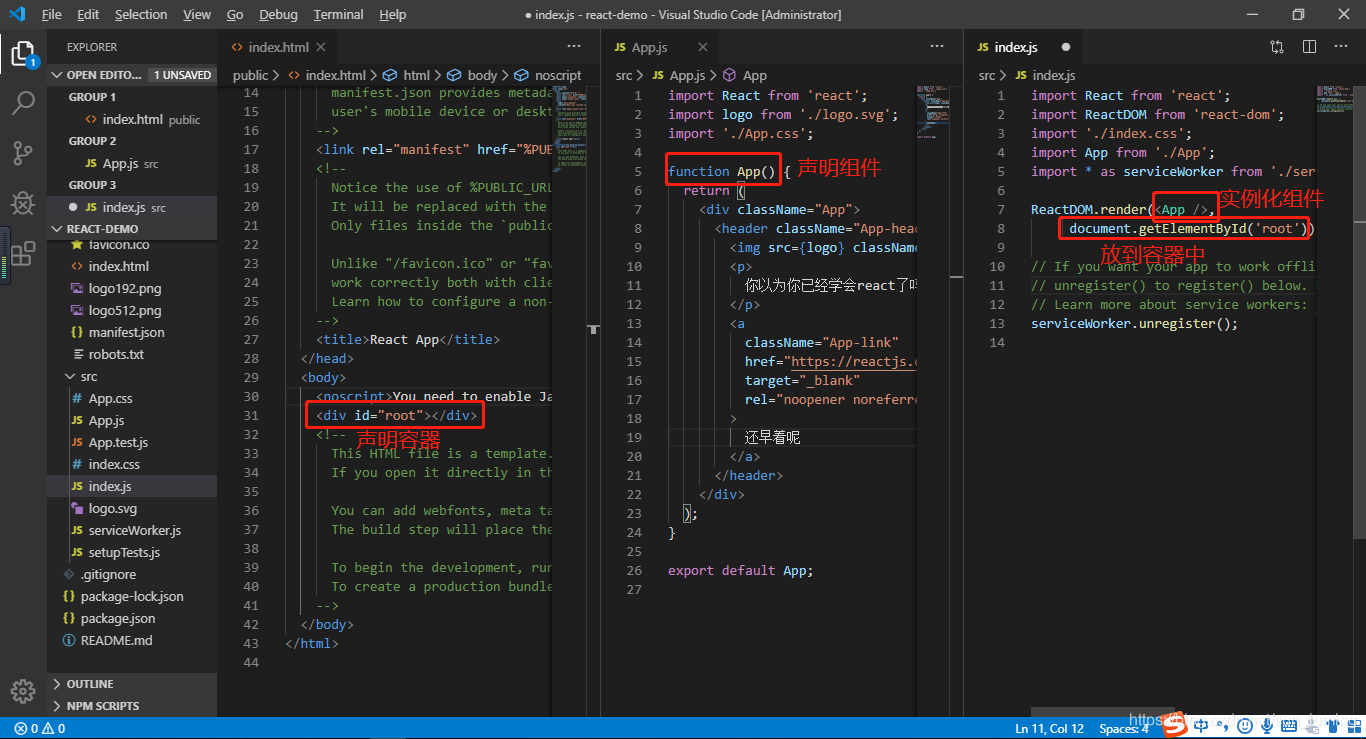The width and height of the screenshot is (1366, 739).
Task: Open logo512.png in the file tree
Action: click(132, 310)
